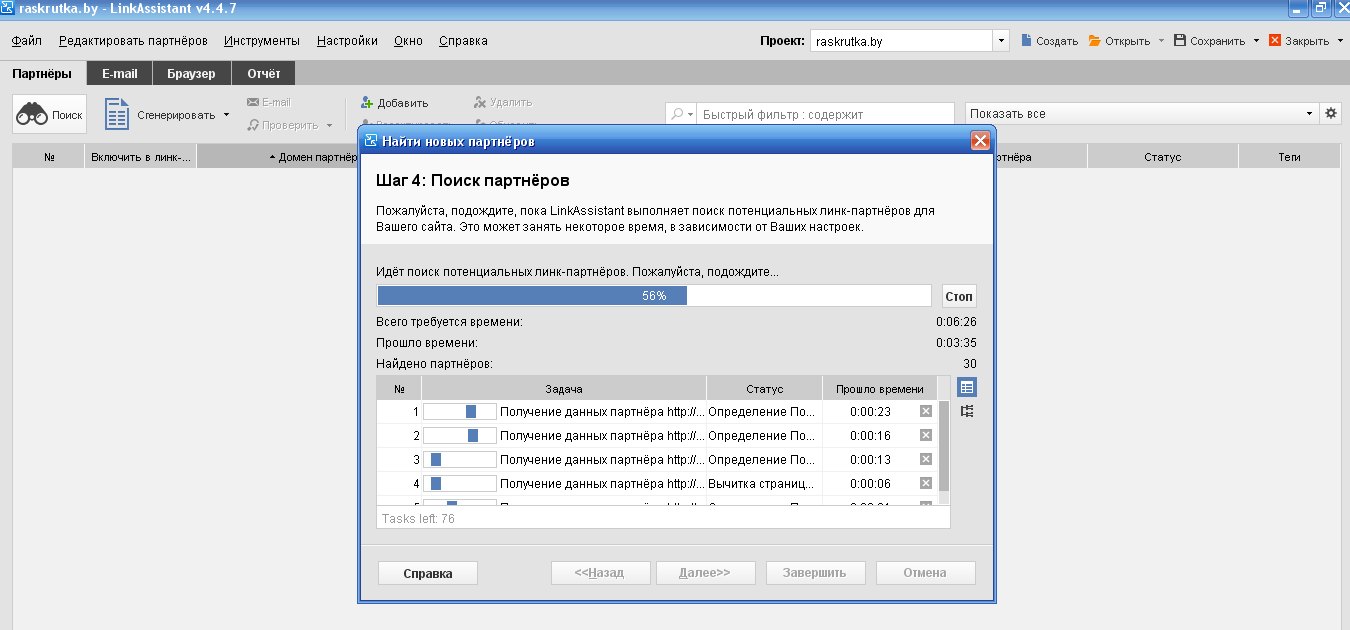This screenshot has height=630, width=1350.
Task: Expand the arrow next to Открыть
Action: click(1161, 41)
